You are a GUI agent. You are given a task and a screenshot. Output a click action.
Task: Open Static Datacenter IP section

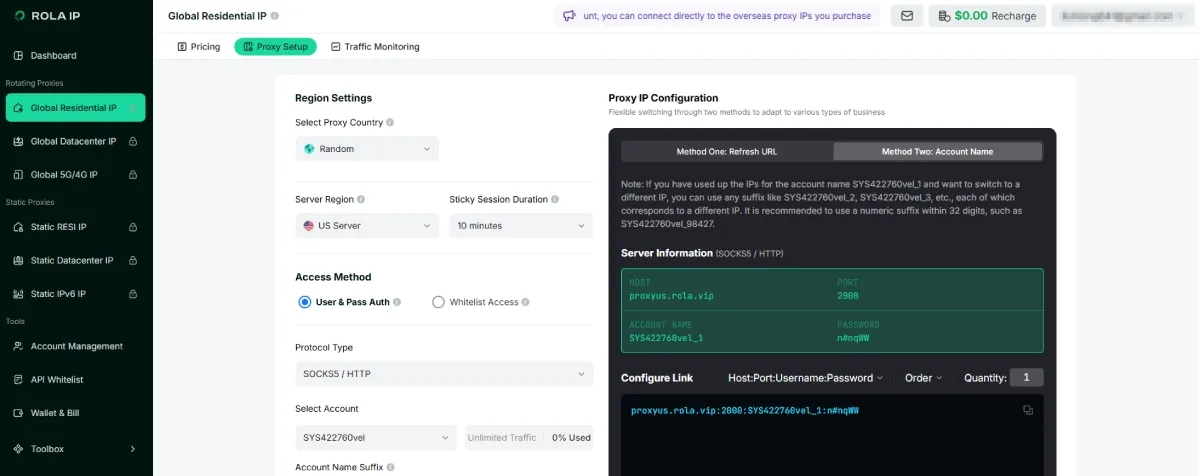click(x=75, y=261)
